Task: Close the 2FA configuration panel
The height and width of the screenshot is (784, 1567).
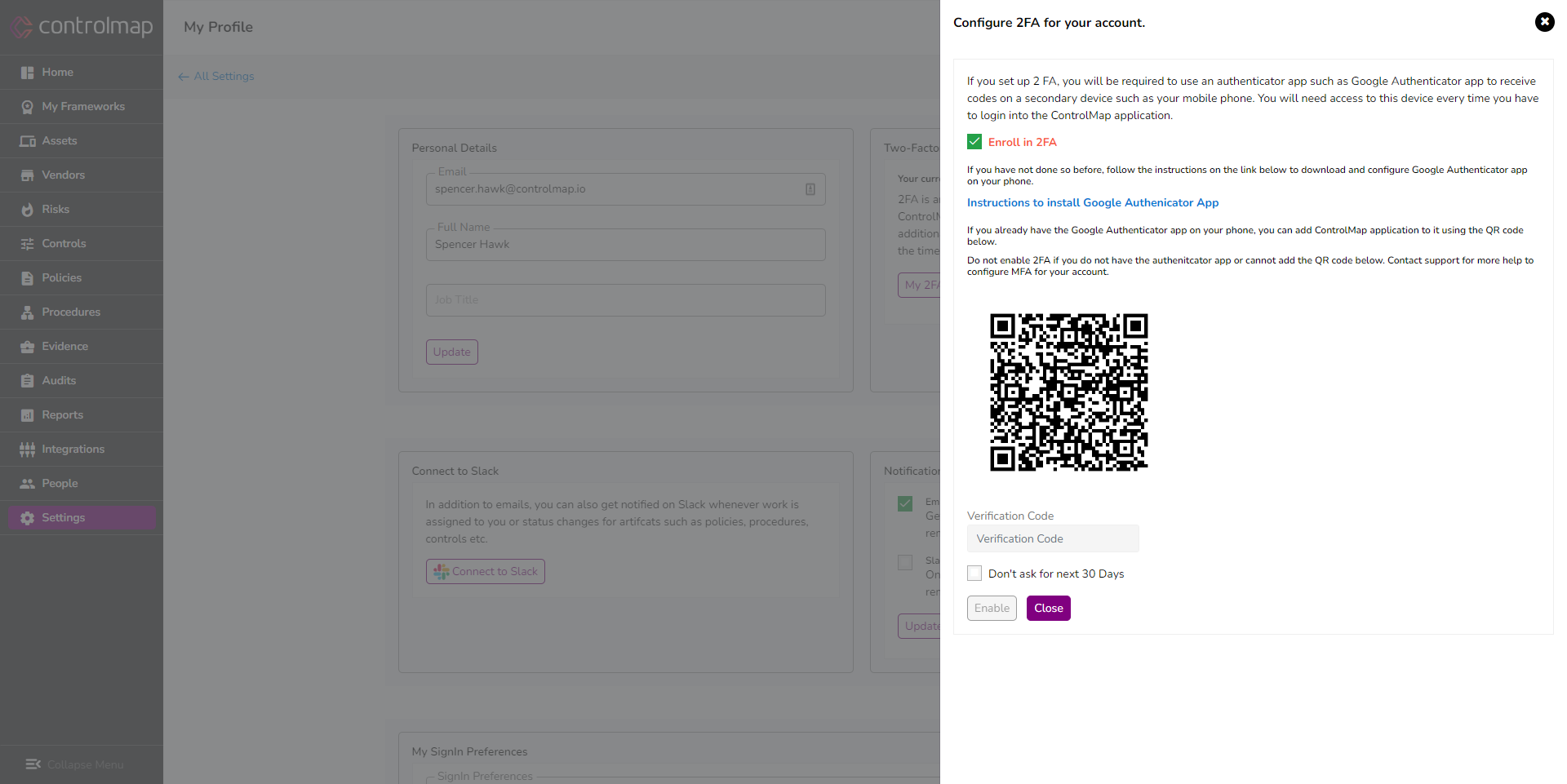Action: click(1544, 22)
